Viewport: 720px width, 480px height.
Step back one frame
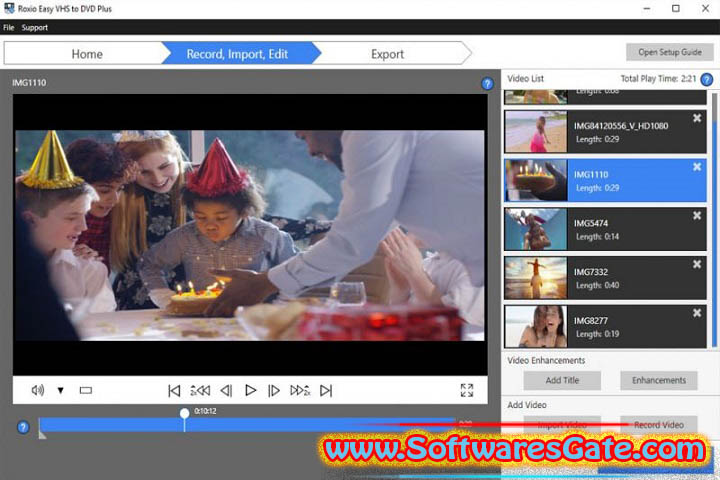pyautogui.click(x=226, y=390)
